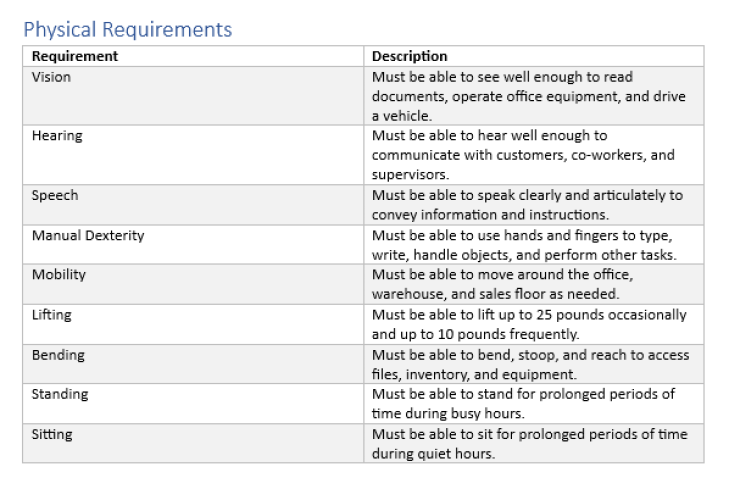The width and height of the screenshot is (729, 500).
Task: Select the Mobility requirement cell
Action: [59, 274]
